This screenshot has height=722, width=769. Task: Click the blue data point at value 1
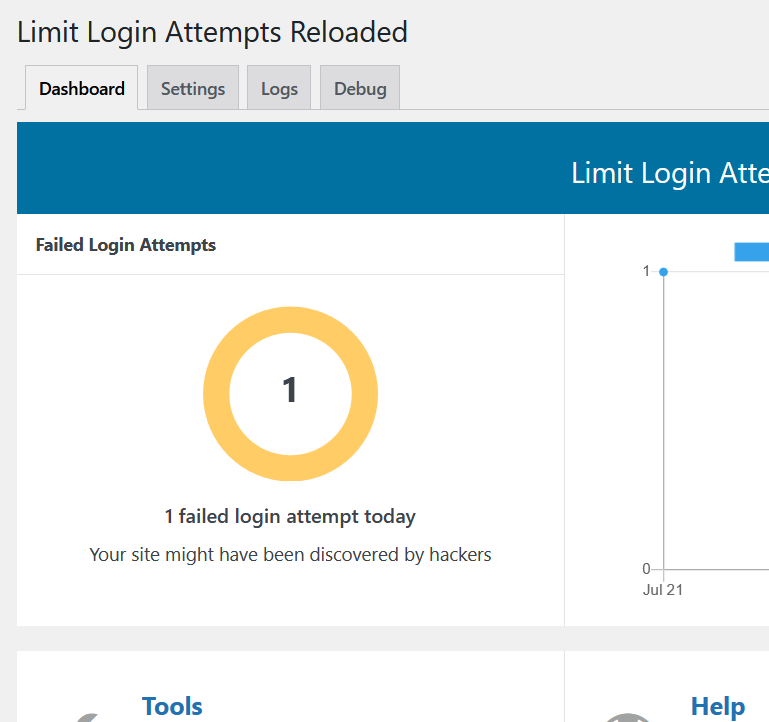[664, 272]
